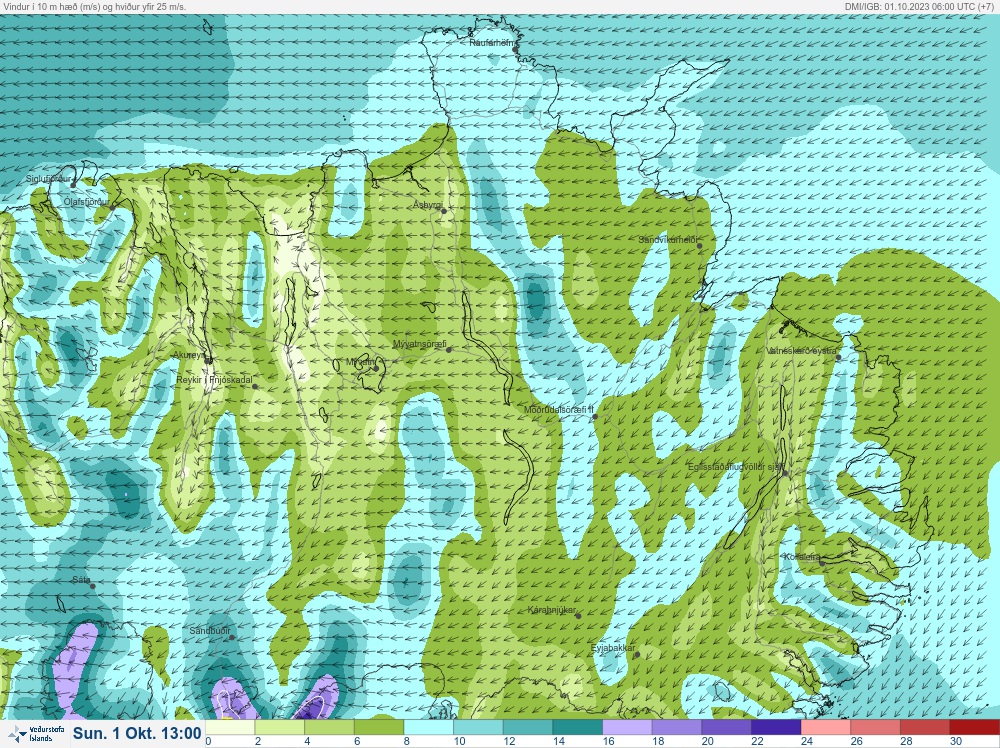This screenshot has width=1000, height=748.
Task: Click the Vatnsskarð eystra station label
Action: click(x=801, y=351)
